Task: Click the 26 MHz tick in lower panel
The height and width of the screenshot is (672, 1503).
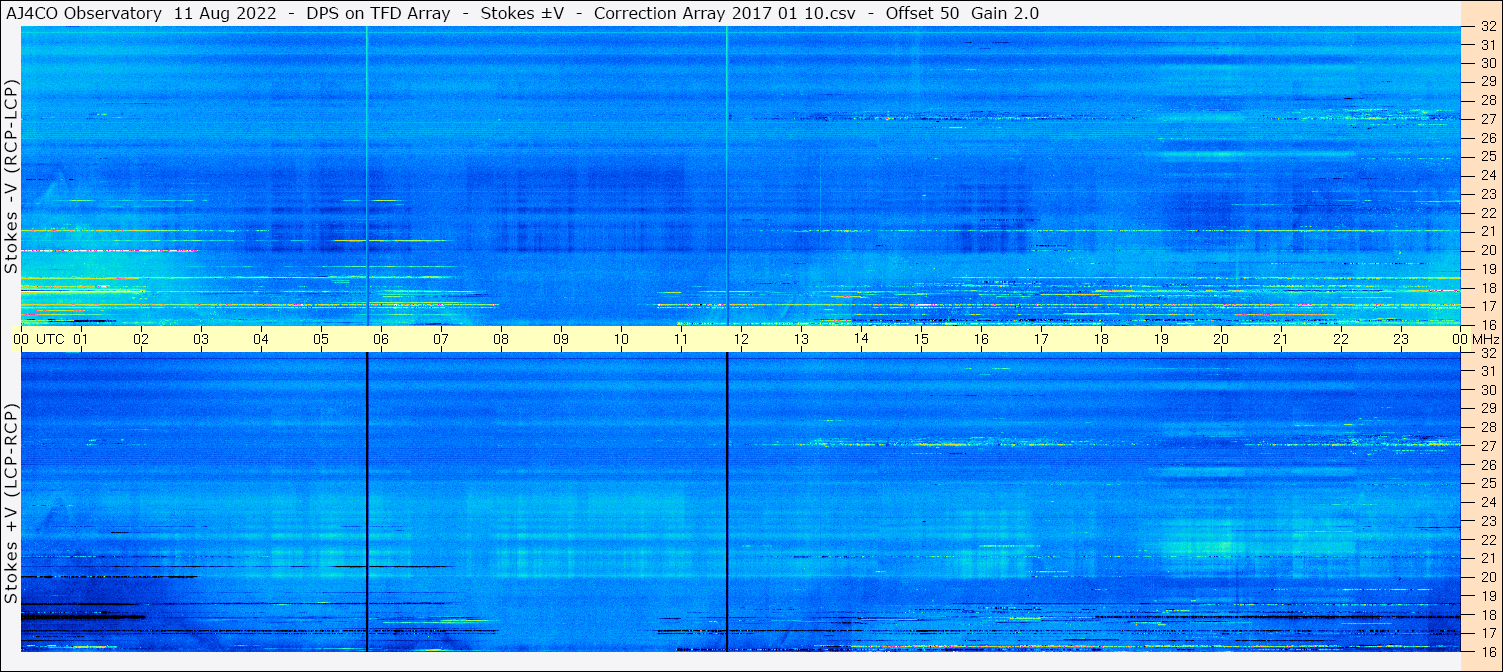Action: [1488, 465]
